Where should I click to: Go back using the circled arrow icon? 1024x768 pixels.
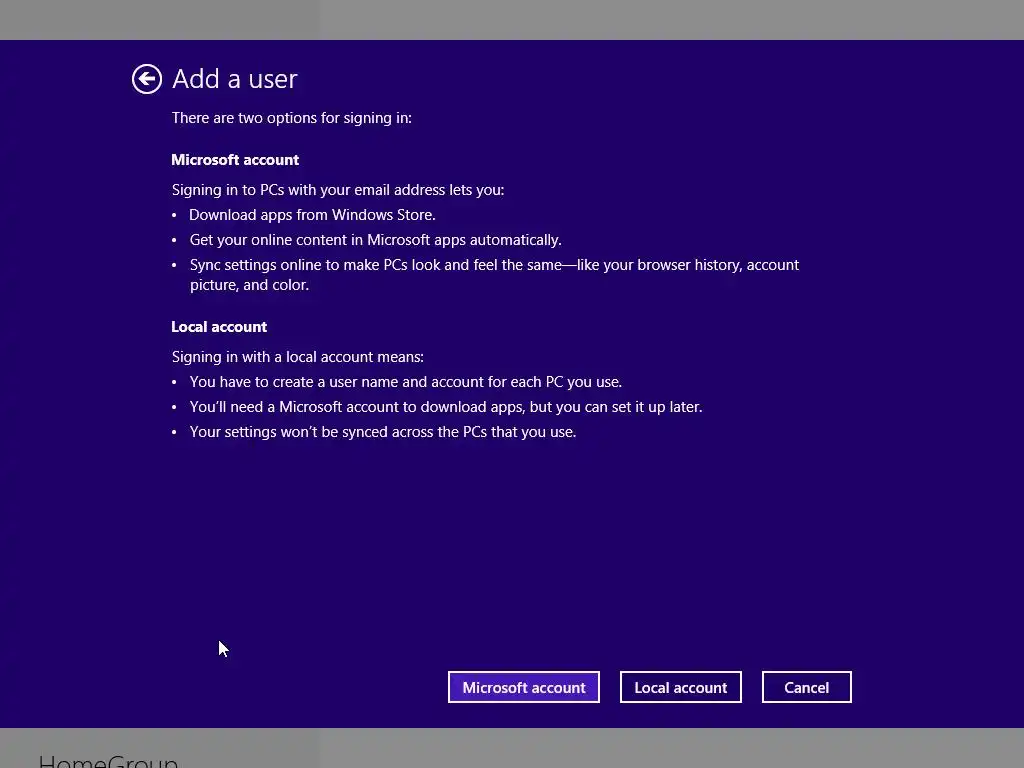pyautogui.click(x=146, y=80)
